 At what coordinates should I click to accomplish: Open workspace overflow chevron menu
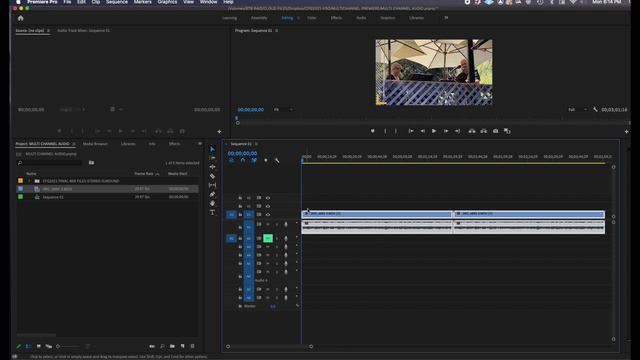point(446,18)
